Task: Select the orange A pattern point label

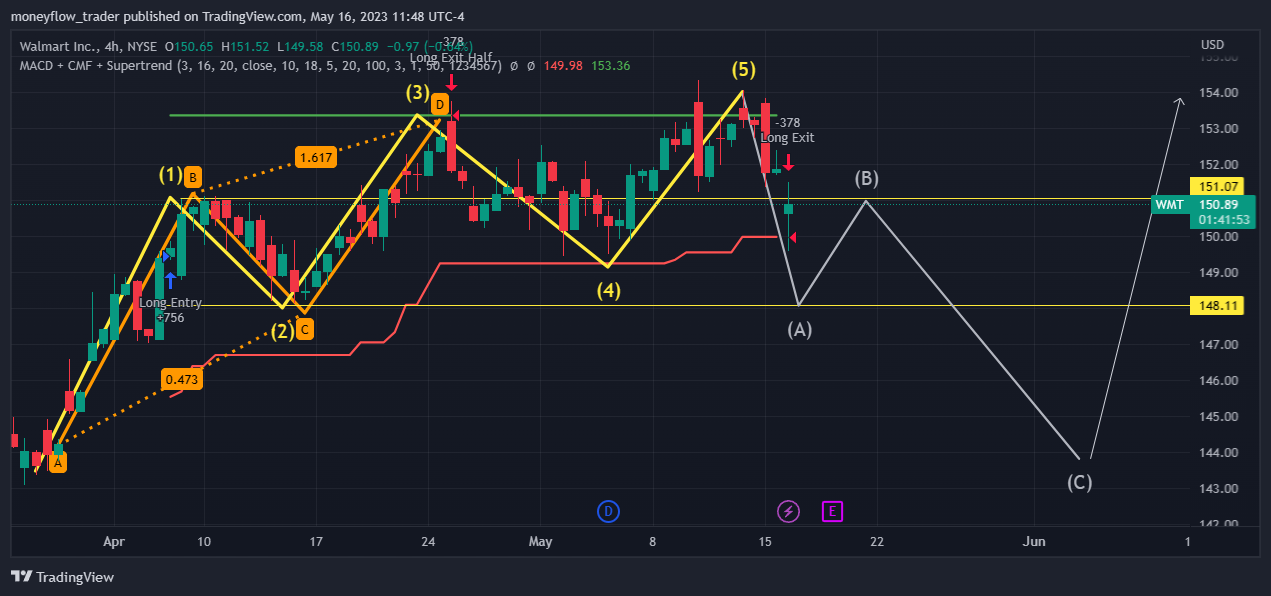Action: click(58, 463)
